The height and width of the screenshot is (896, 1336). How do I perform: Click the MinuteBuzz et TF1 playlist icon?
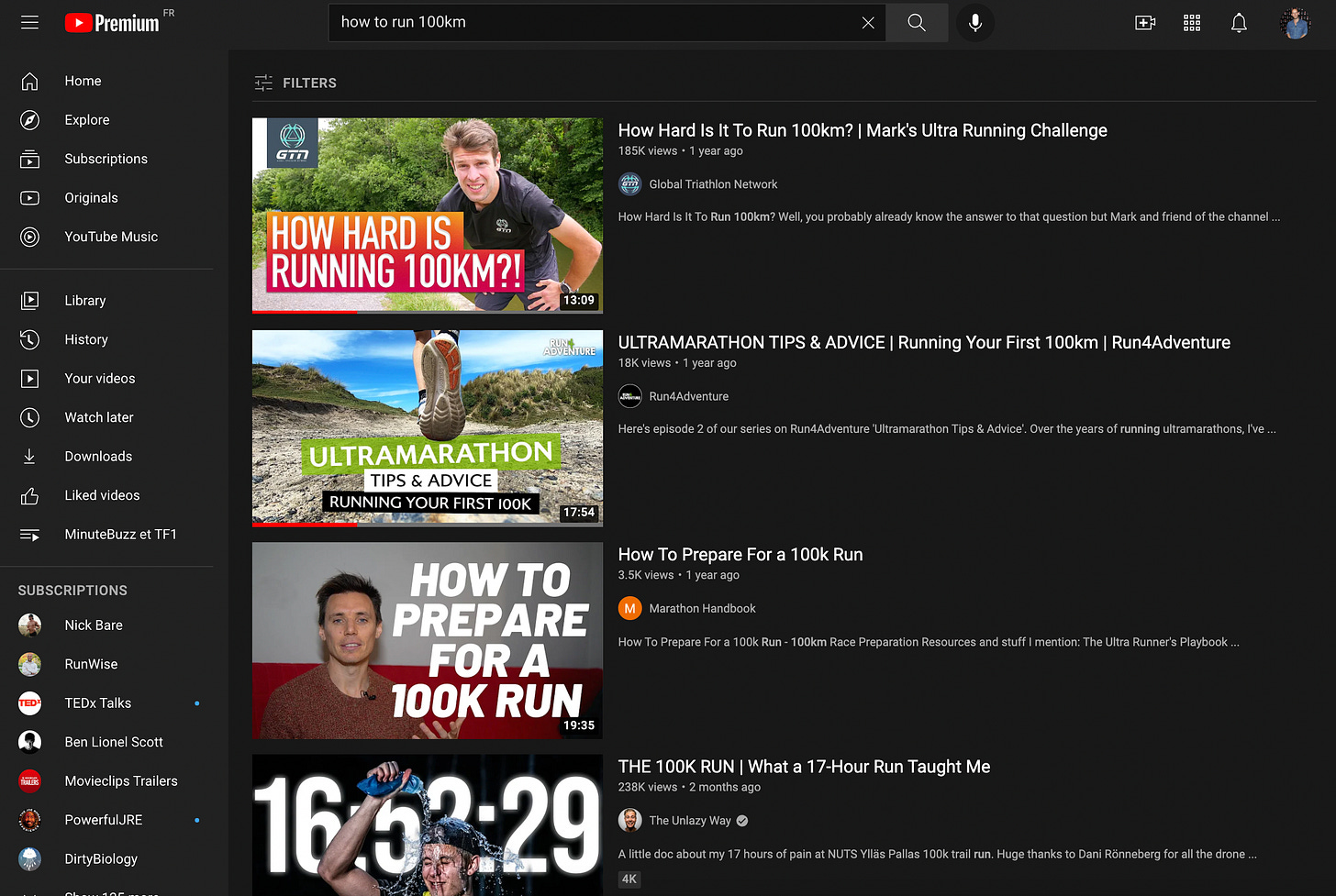[29, 535]
